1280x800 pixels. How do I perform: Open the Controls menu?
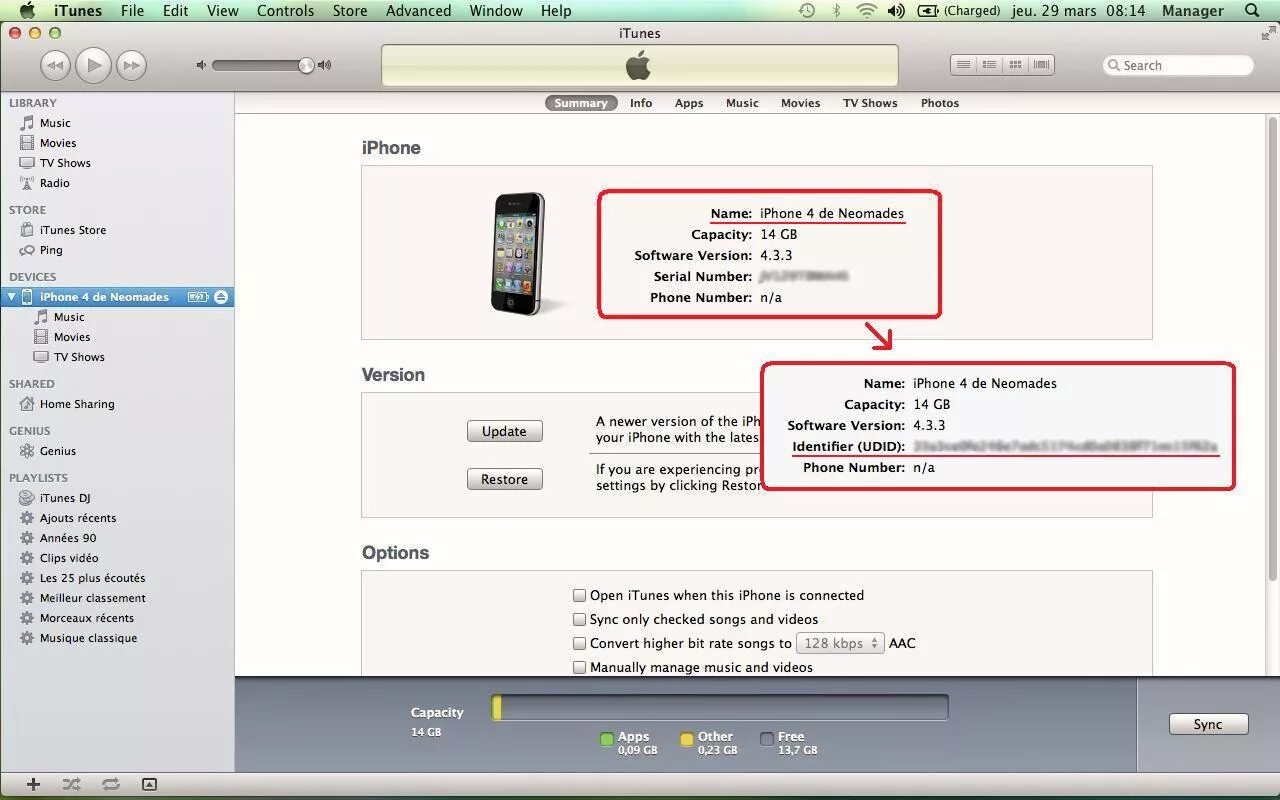(285, 11)
